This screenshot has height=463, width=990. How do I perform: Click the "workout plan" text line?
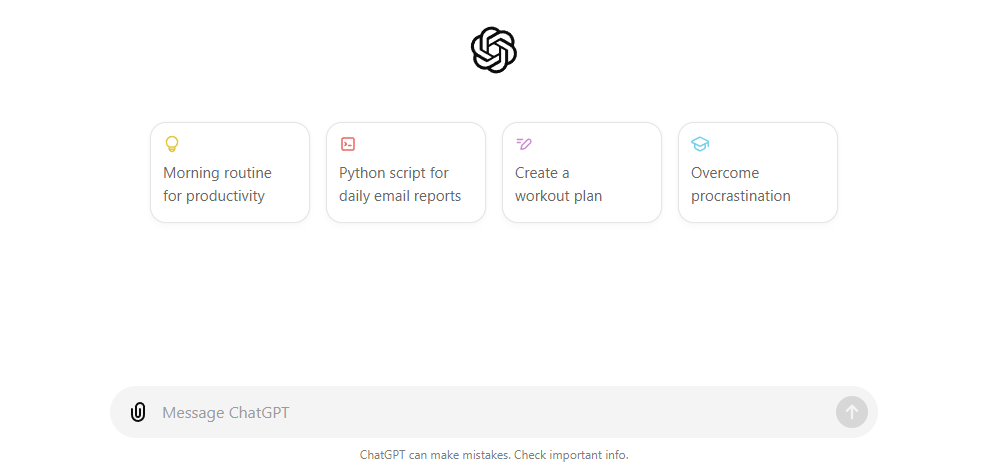pyautogui.click(x=558, y=196)
